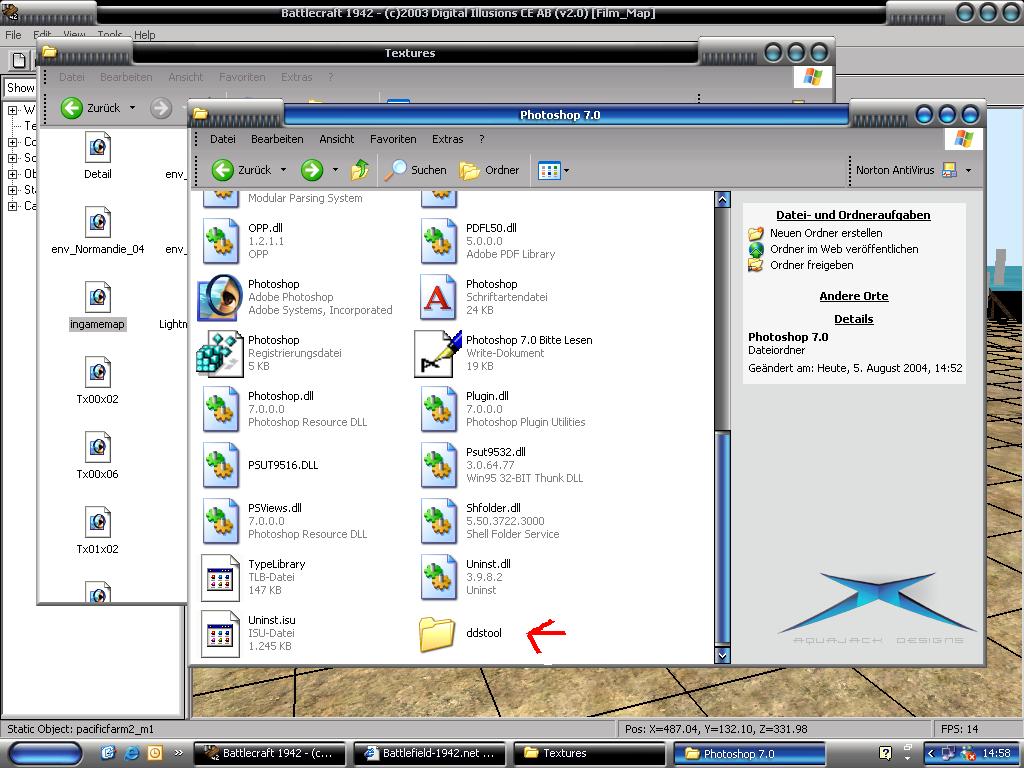Click the scrollbar up arrow in file list
The height and width of the screenshot is (768, 1024).
point(722,200)
